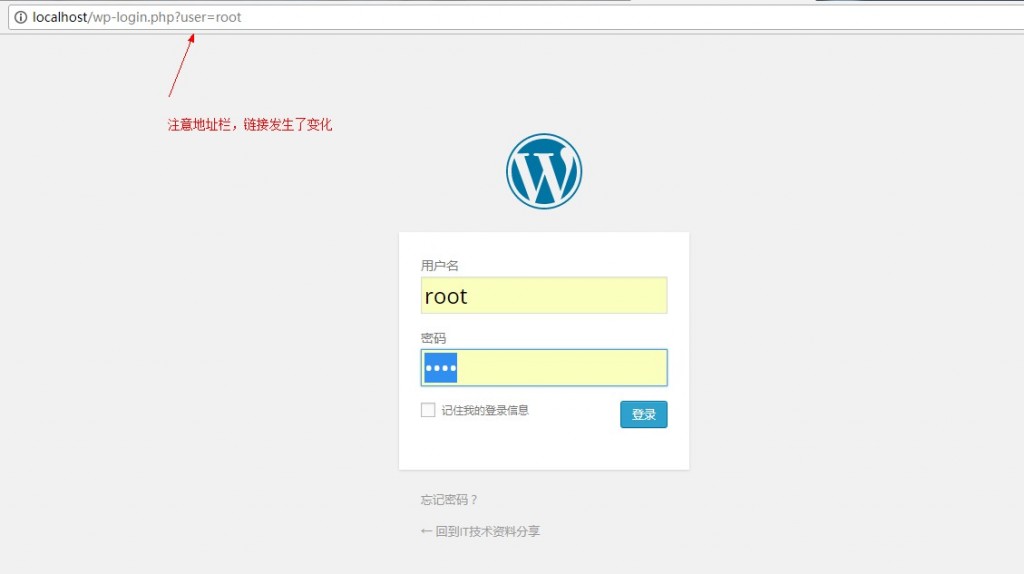The width and height of the screenshot is (1024, 574).
Task: Click the 密码 label text
Action: 433,338
